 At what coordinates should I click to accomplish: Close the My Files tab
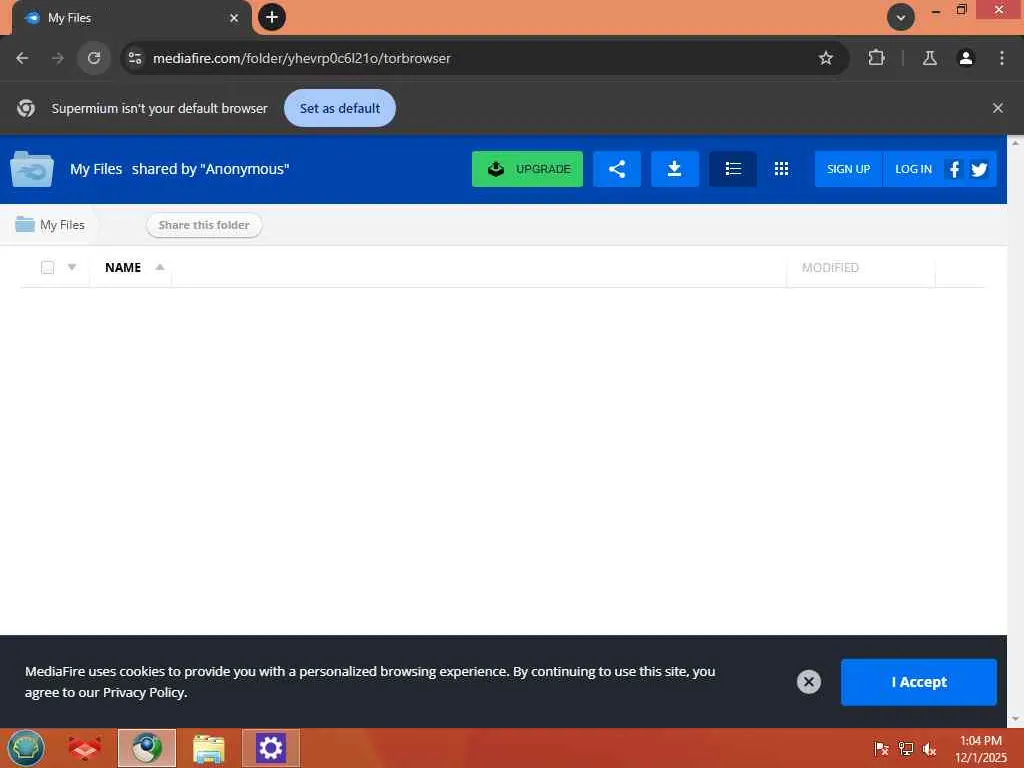tap(234, 18)
